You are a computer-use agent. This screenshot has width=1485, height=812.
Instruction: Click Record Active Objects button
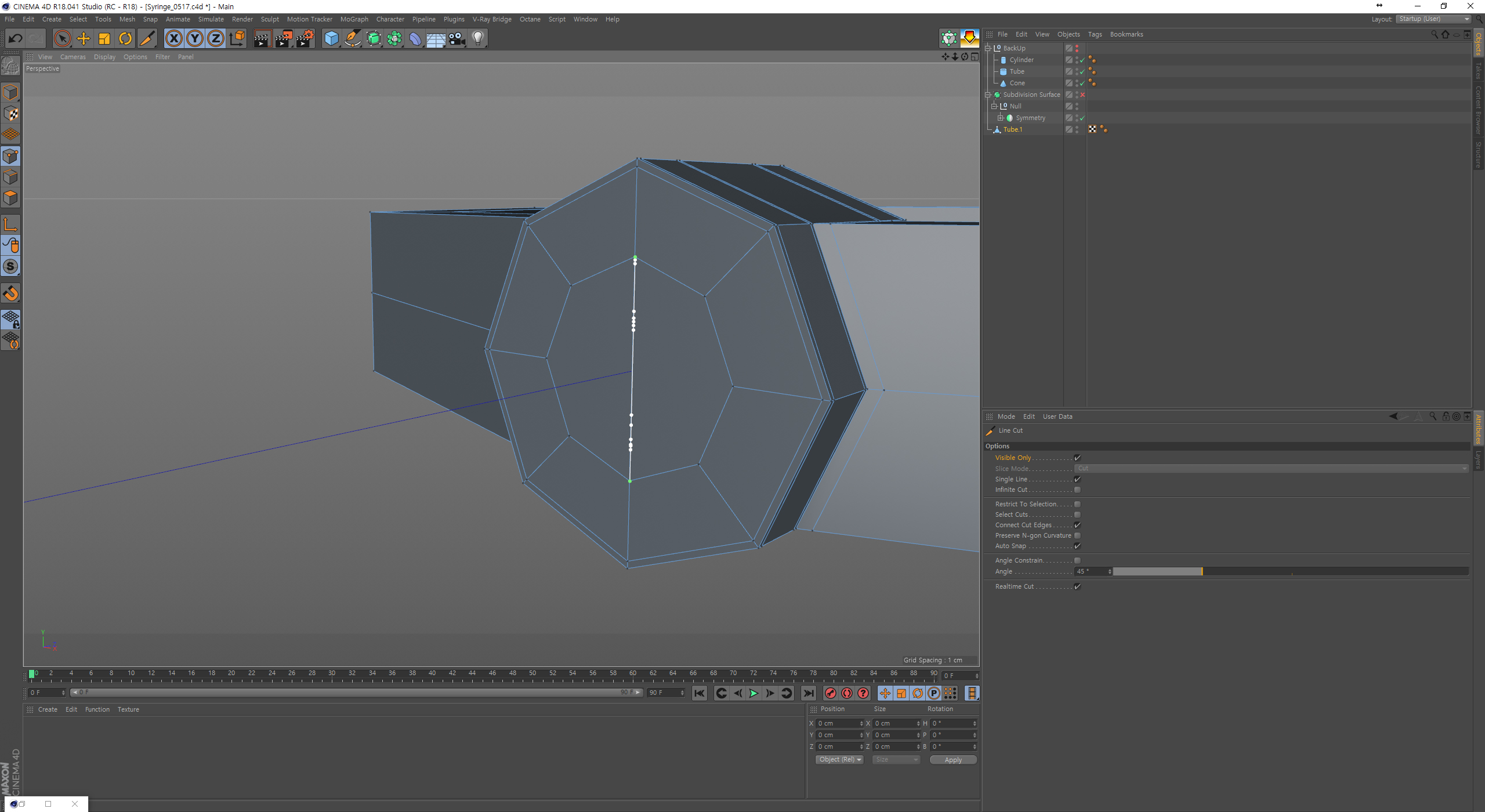831,693
